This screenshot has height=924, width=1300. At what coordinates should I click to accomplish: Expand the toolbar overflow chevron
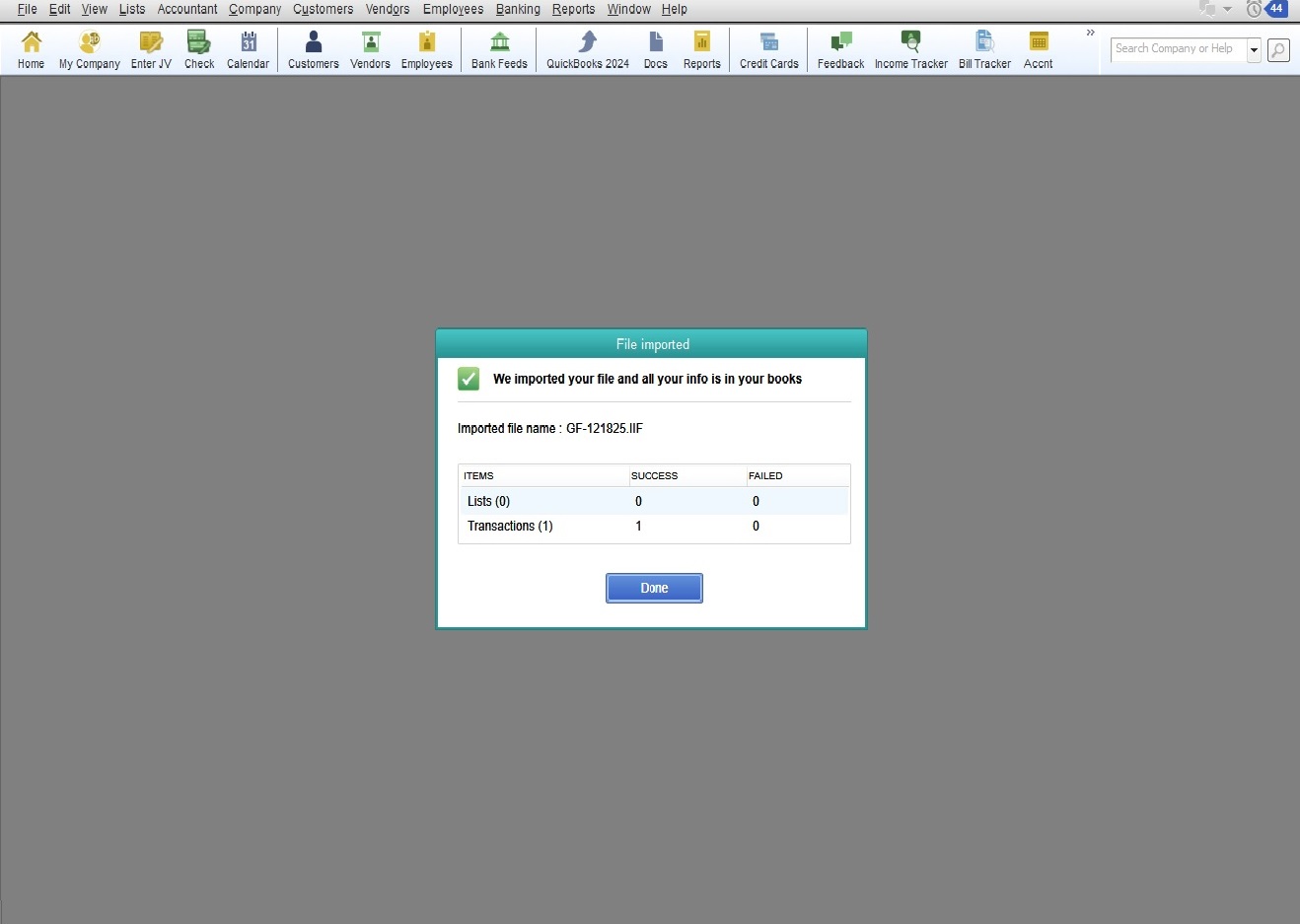point(1090,33)
